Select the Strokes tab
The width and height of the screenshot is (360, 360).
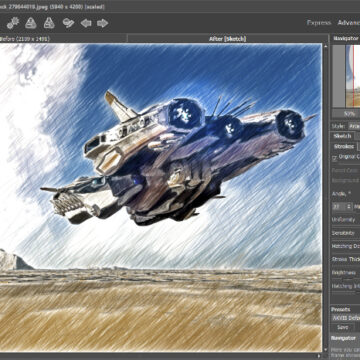[345, 146]
